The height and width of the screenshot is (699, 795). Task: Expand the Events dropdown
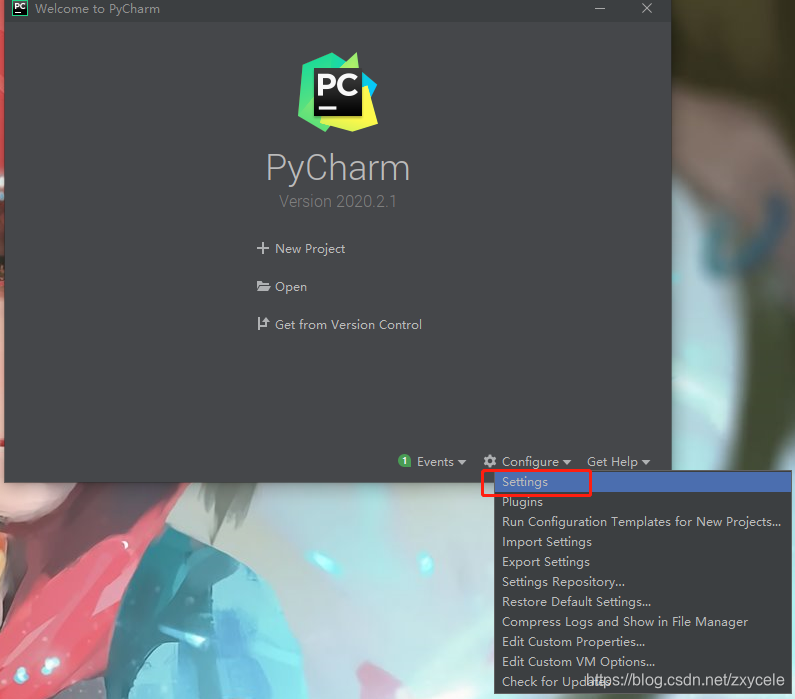[x=441, y=462]
